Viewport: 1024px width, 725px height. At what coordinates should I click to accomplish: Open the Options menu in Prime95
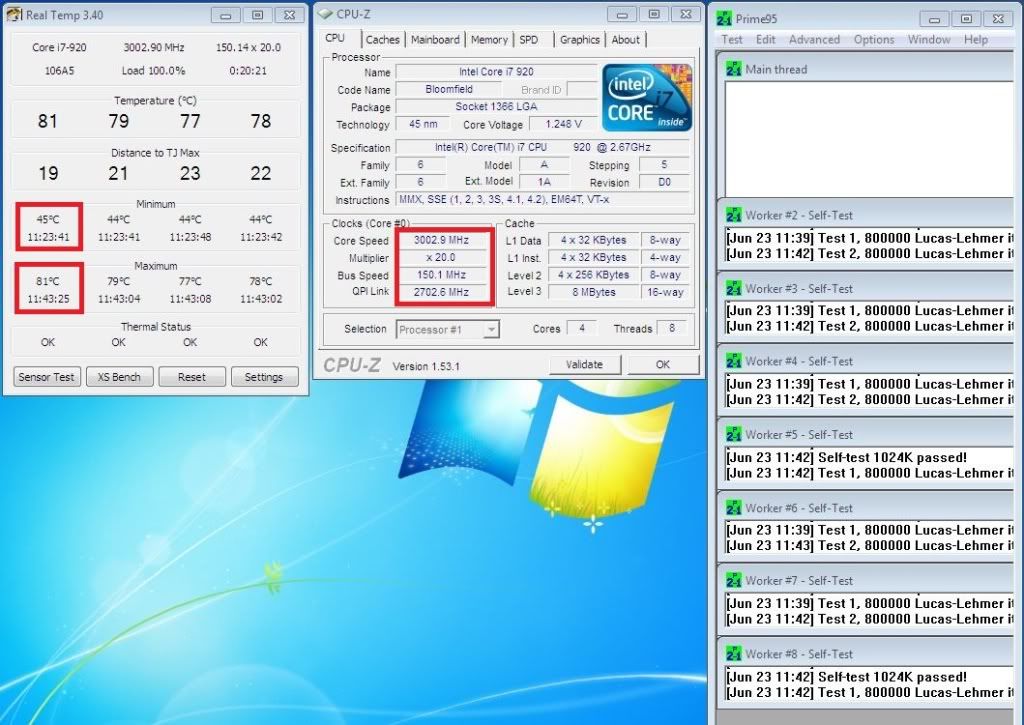[x=874, y=40]
